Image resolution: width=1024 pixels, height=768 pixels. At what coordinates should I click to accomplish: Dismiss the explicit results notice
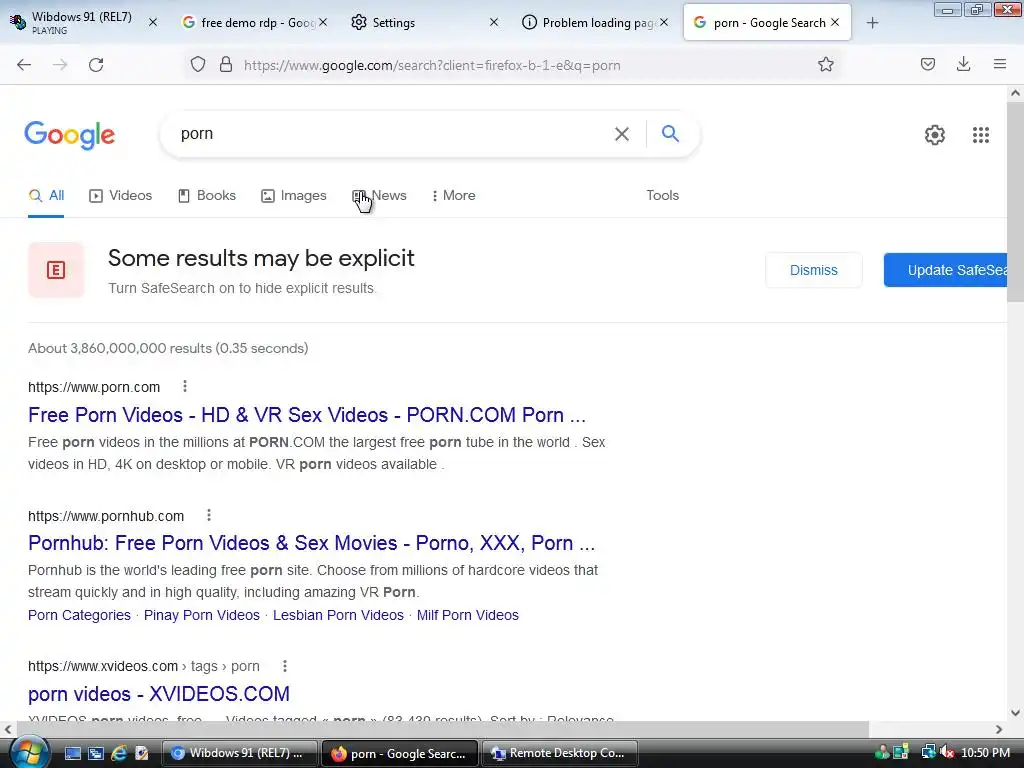[813, 270]
